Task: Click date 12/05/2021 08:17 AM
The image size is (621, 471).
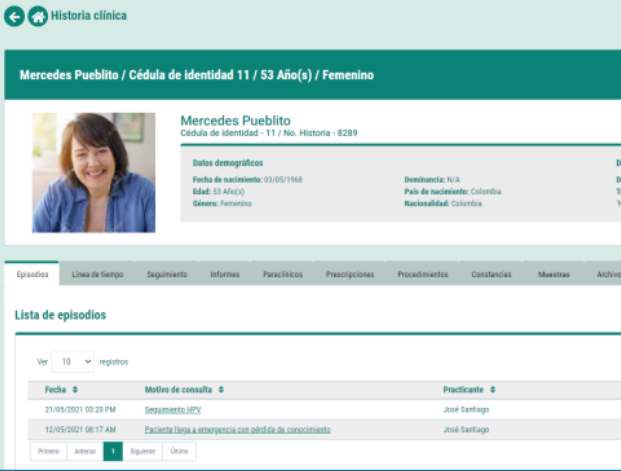Action: (80, 429)
